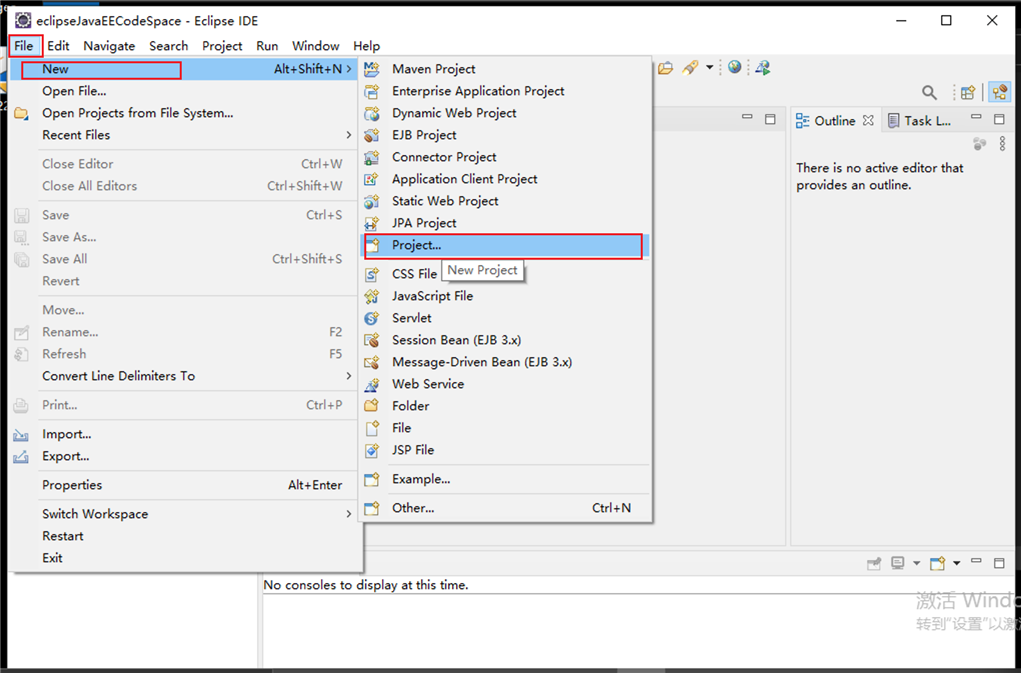Screen dimensions: 1021x673
Task: Minimize the Outline panel
Action: pos(976,117)
